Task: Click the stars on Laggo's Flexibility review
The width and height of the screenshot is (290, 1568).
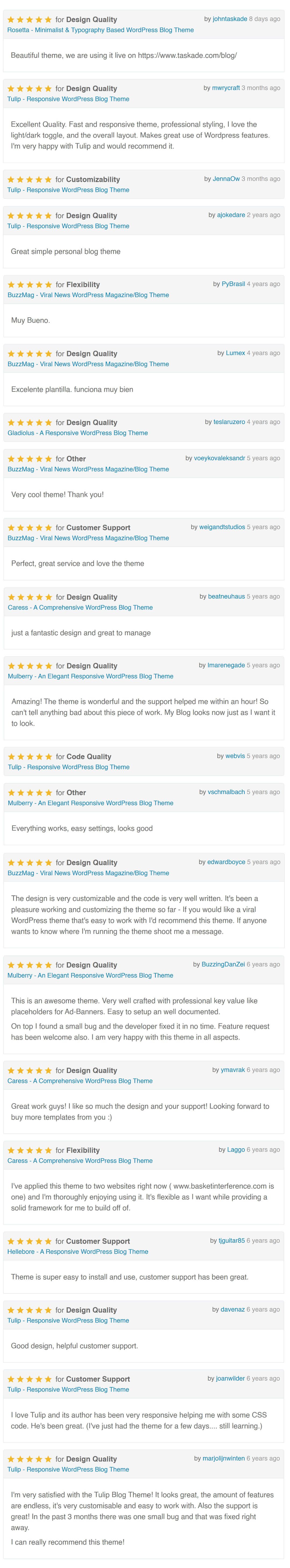Action: point(30,1150)
